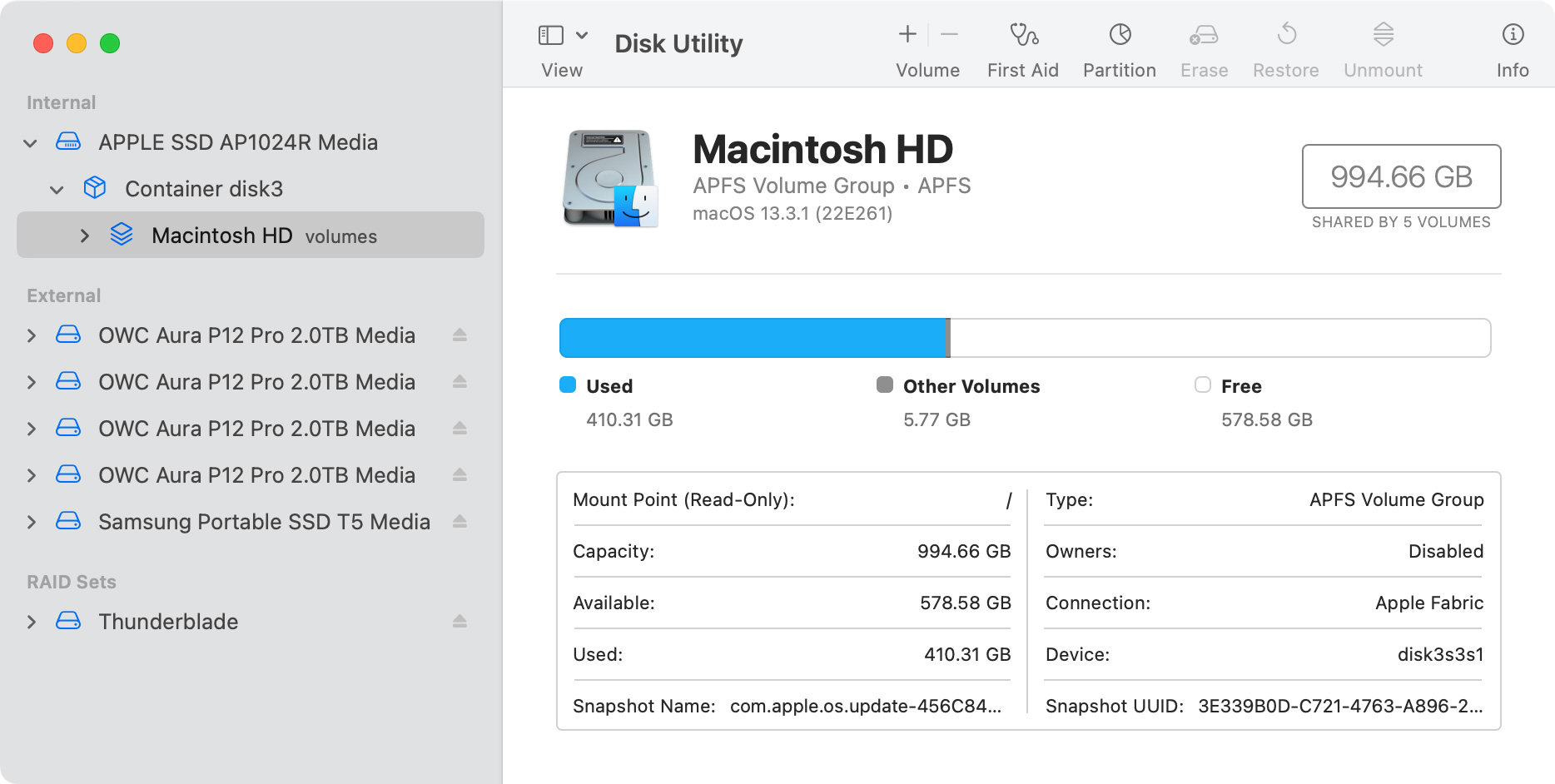Viewport: 1555px width, 784px height.
Task: Click the blue Used legend swatch
Action: 568,385
